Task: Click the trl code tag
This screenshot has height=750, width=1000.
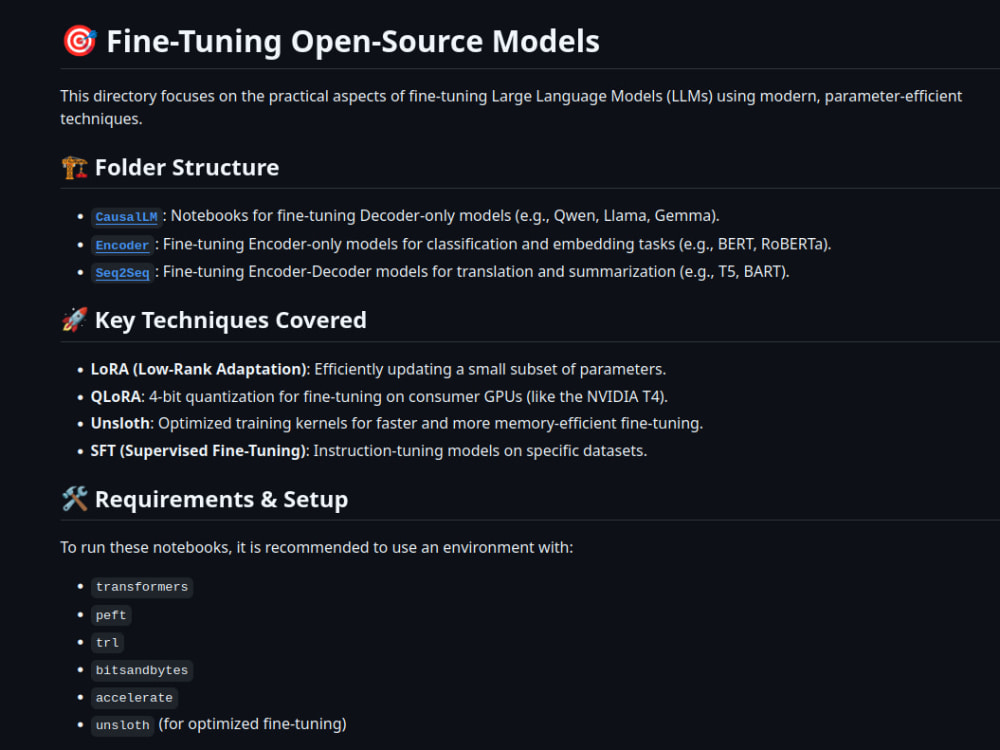Action: click(x=107, y=642)
